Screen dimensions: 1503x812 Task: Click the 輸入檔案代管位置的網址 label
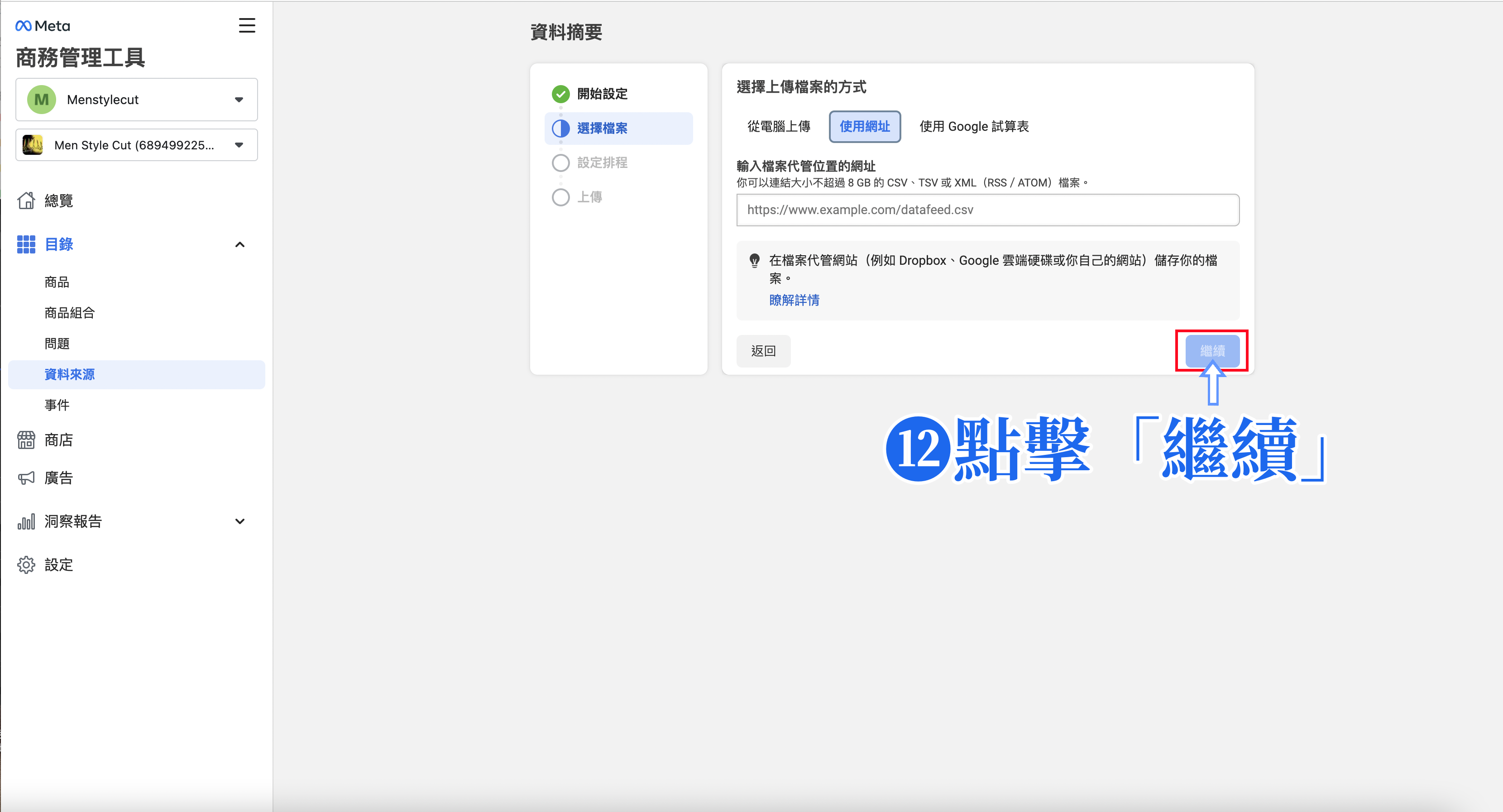(806, 166)
